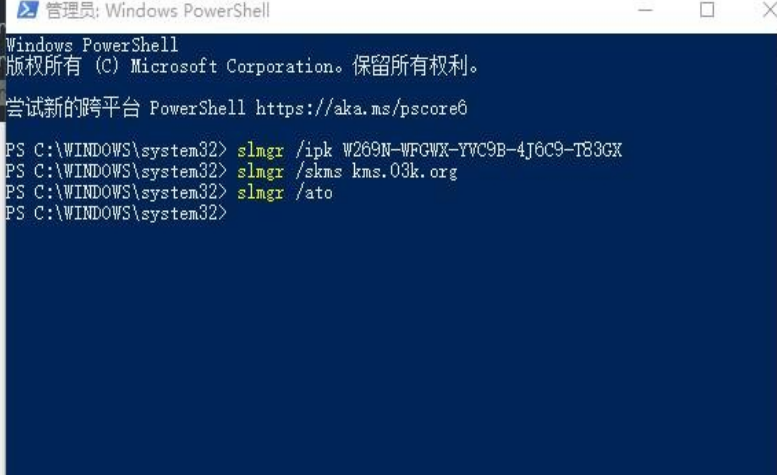Click the slmgr command on the /skms line
The image size is (777, 475).
pos(260,171)
